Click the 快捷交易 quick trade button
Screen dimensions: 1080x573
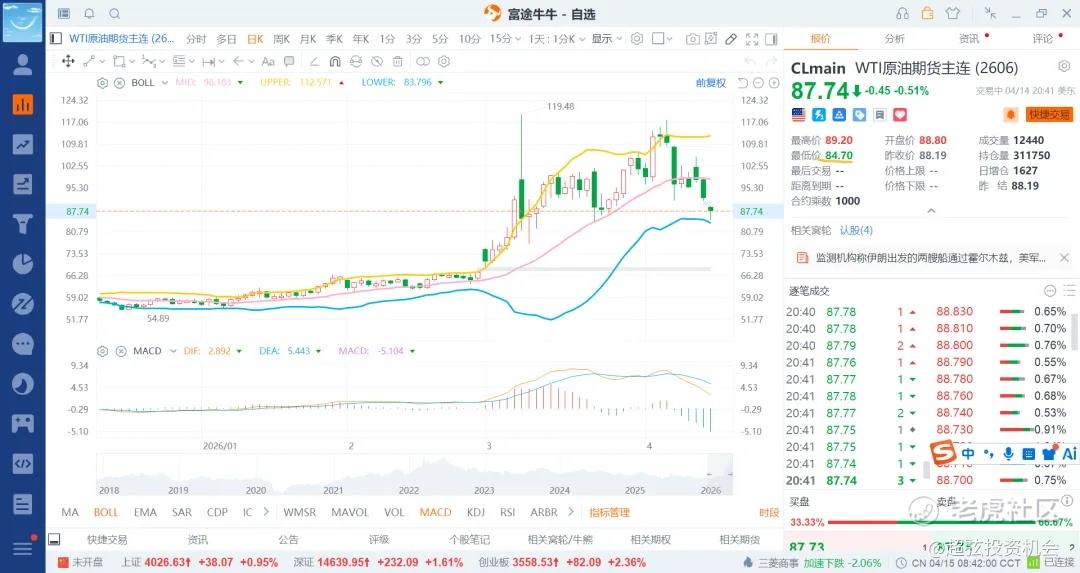1049,115
